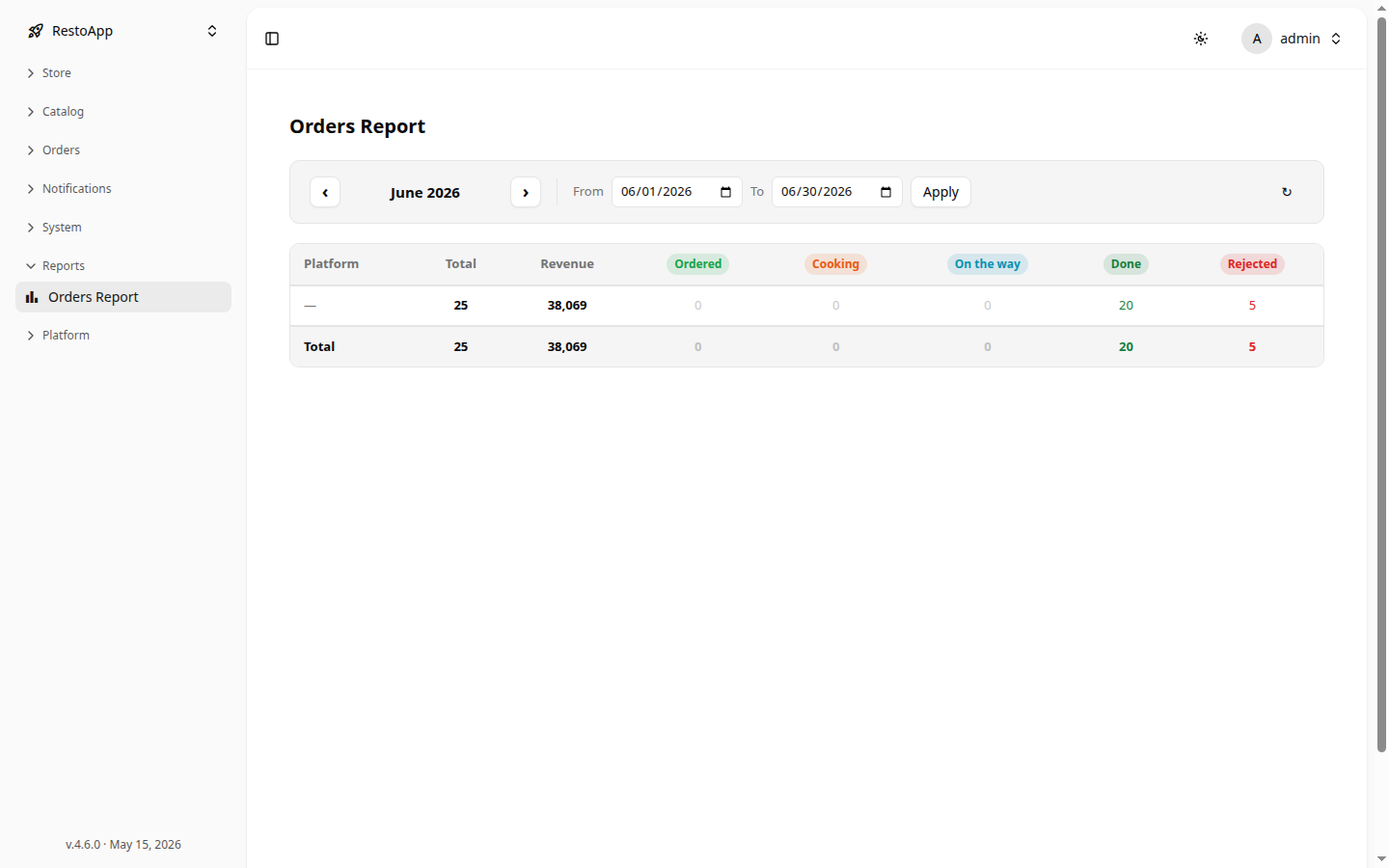Refresh the report with reload icon

tap(1287, 192)
